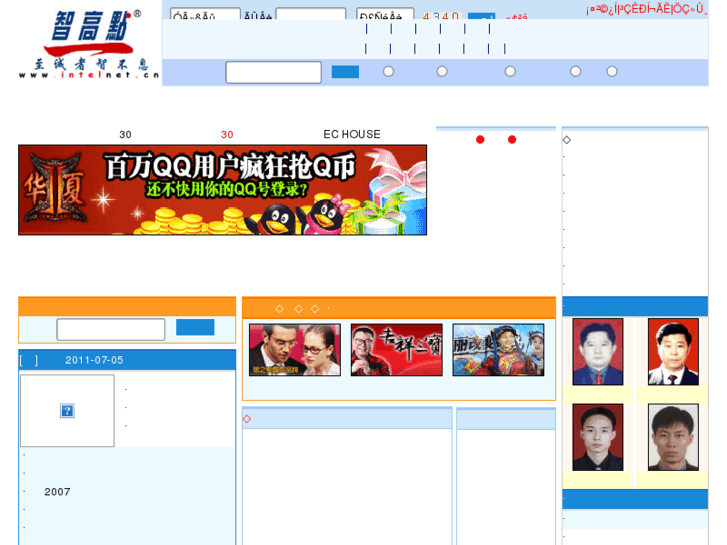The height and width of the screenshot is (545, 727).
Task: Select the fourth search-scope radio button
Action: (x=575, y=71)
